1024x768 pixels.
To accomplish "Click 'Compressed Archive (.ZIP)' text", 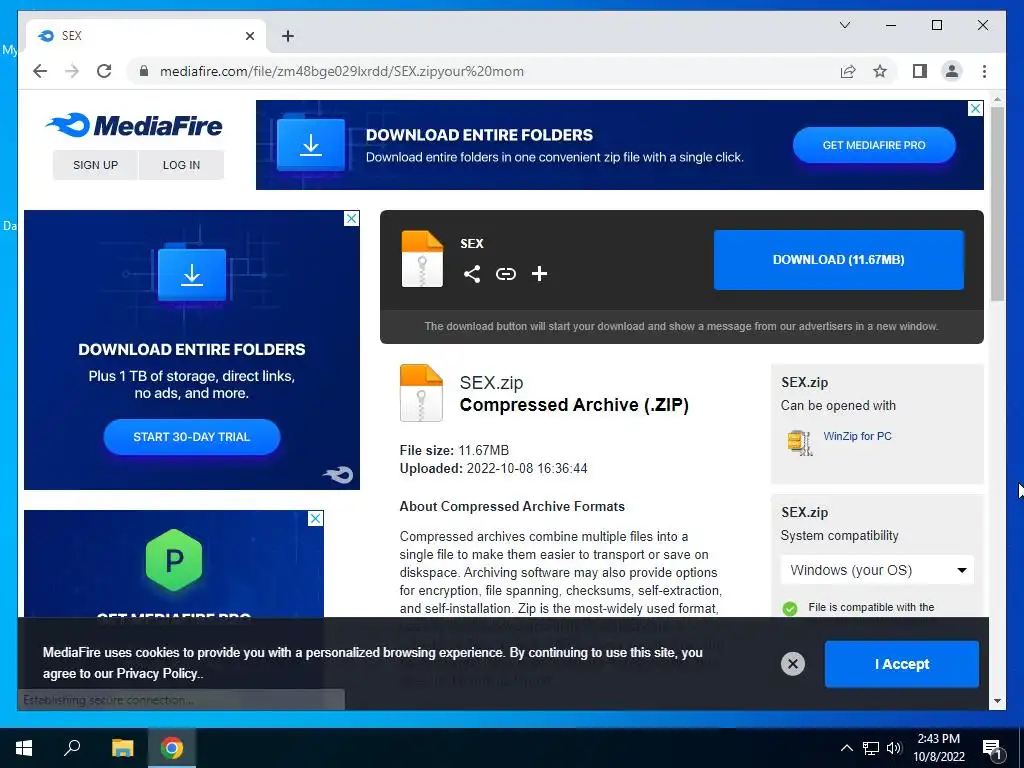I will 574,405.
